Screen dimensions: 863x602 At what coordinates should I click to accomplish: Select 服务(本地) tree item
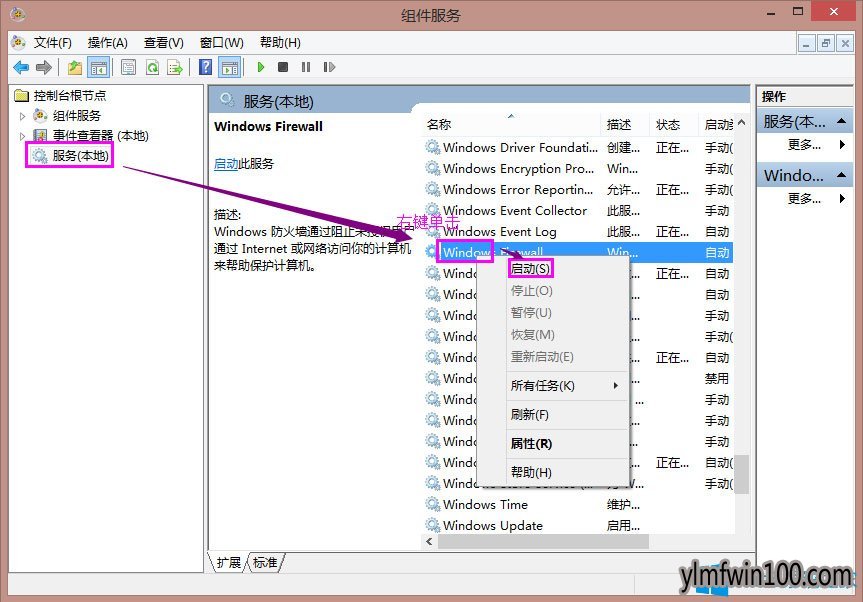click(80, 156)
